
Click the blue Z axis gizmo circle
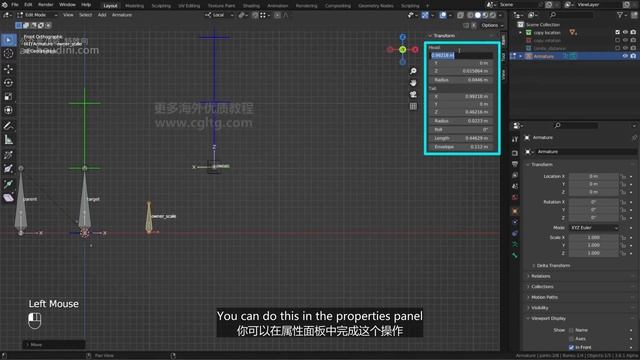(x=402, y=37)
